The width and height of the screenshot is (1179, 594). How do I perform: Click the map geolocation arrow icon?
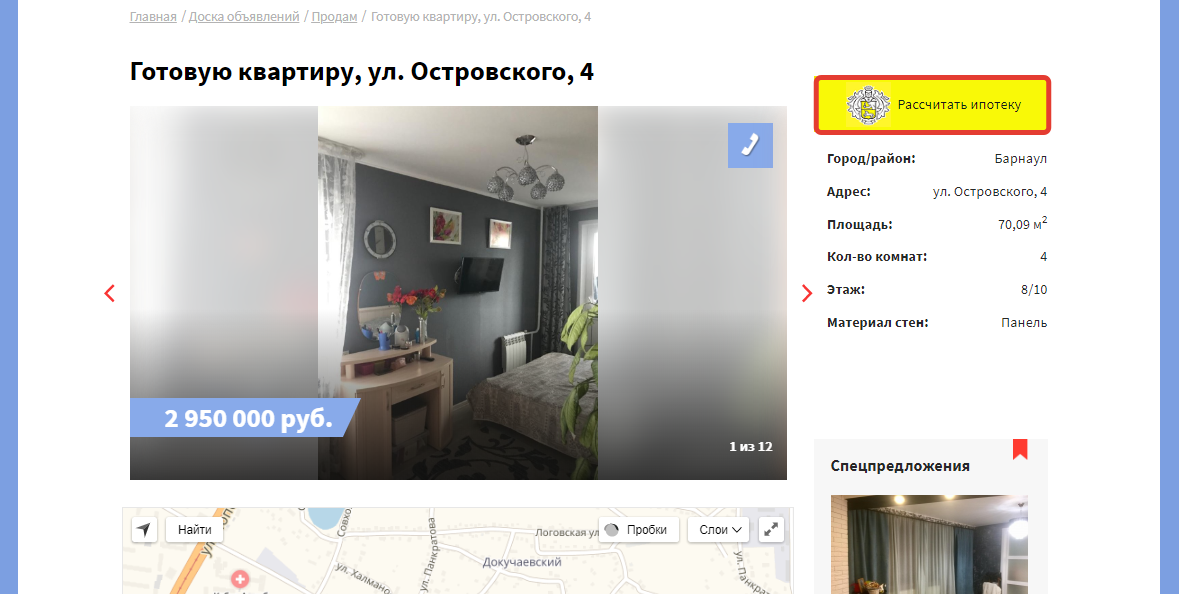(x=144, y=529)
